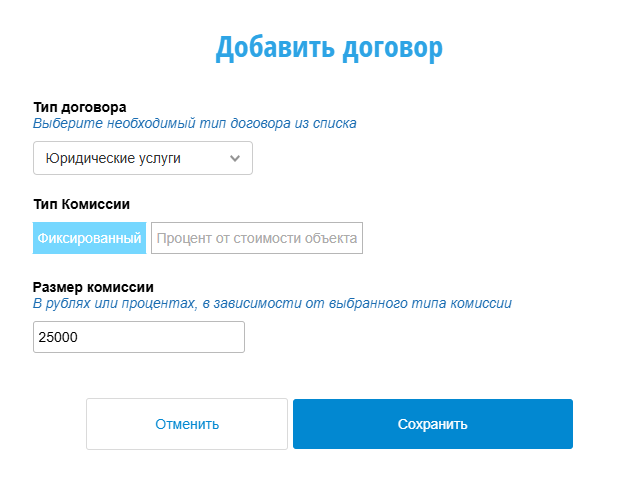Click the Тип Комиссии label
This screenshot has height=483, width=634.
pyautogui.click(x=82, y=204)
